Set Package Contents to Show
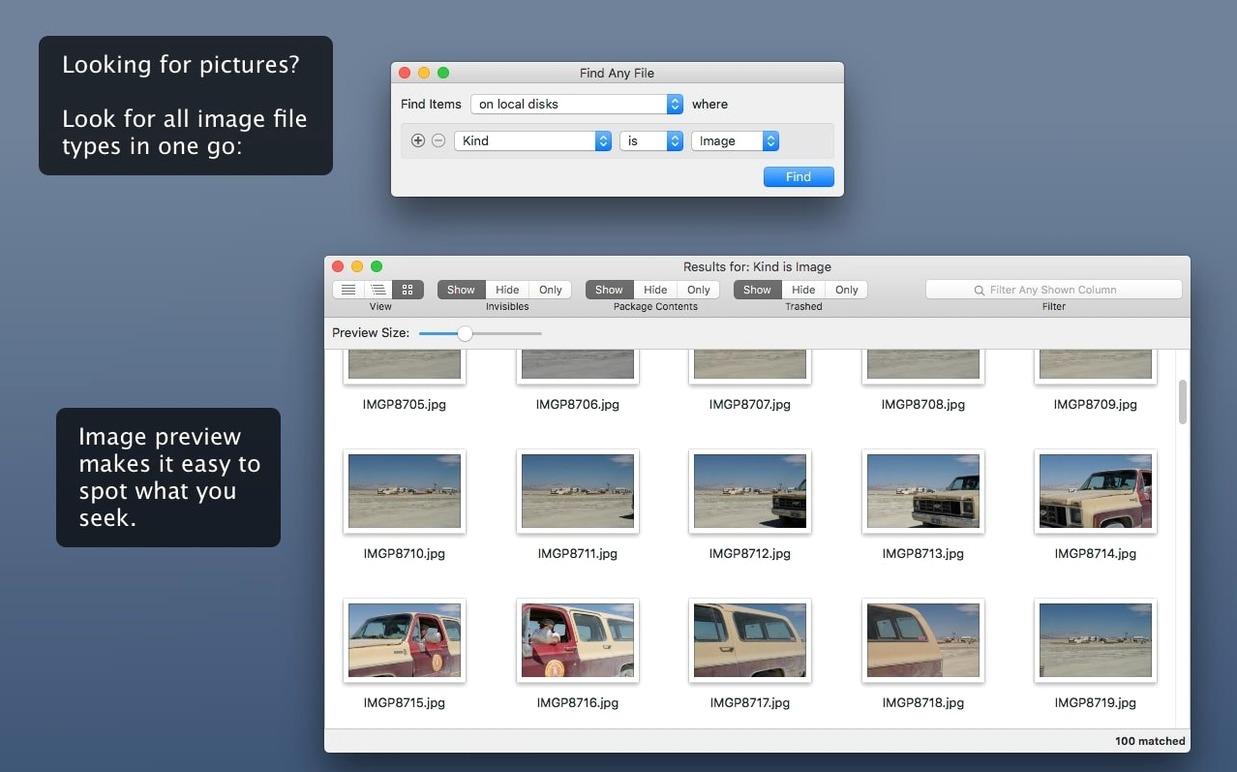The width and height of the screenshot is (1237, 772). (x=609, y=290)
